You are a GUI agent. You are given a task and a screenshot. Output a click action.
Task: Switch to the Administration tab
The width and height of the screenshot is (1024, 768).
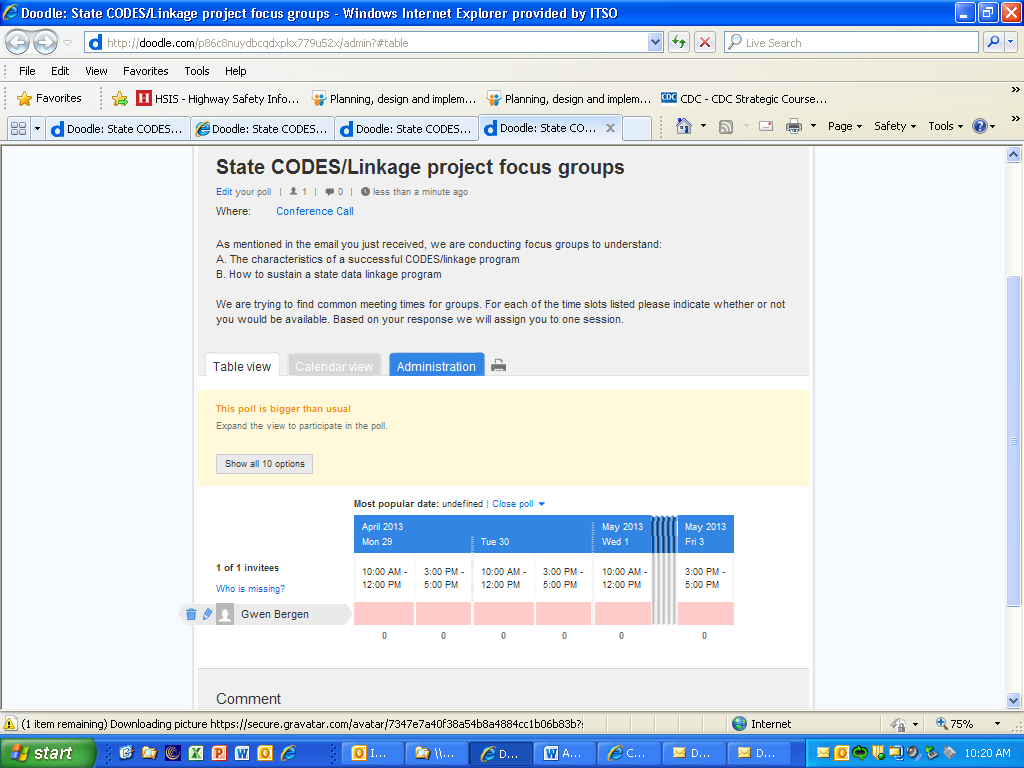click(x=436, y=366)
